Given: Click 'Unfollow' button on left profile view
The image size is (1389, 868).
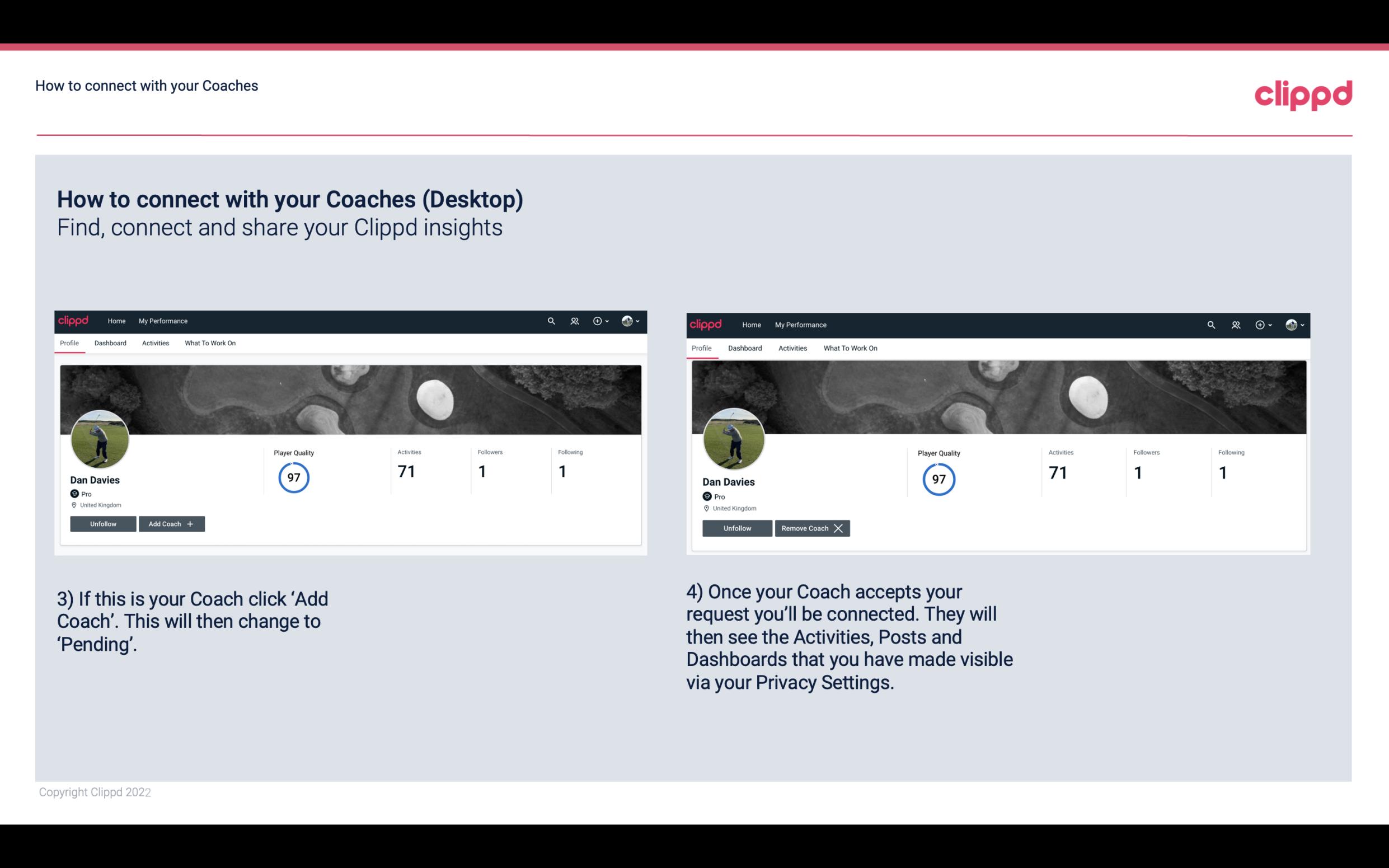Looking at the screenshot, I should coord(103,523).
